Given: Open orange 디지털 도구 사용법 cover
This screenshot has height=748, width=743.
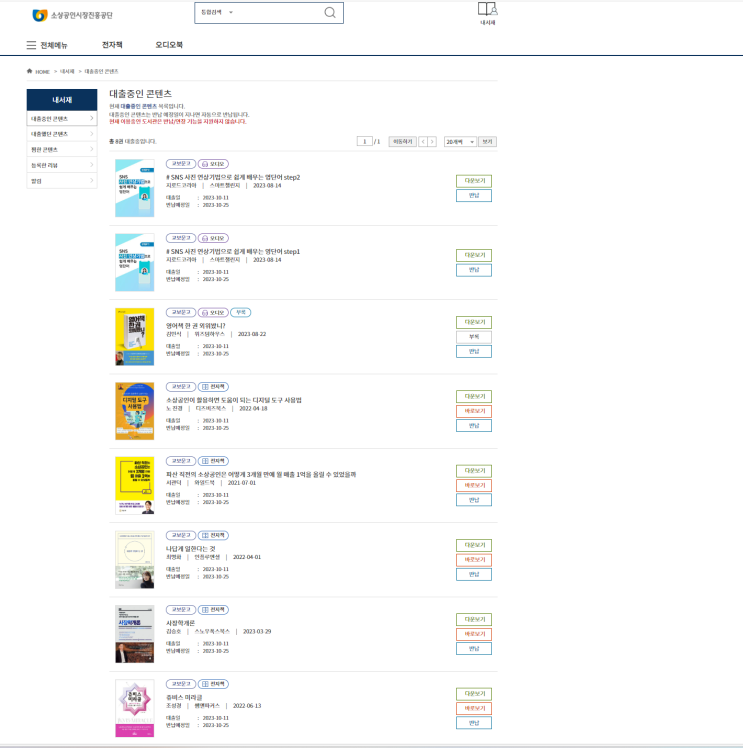Looking at the screenshot, I should [134, 411].
